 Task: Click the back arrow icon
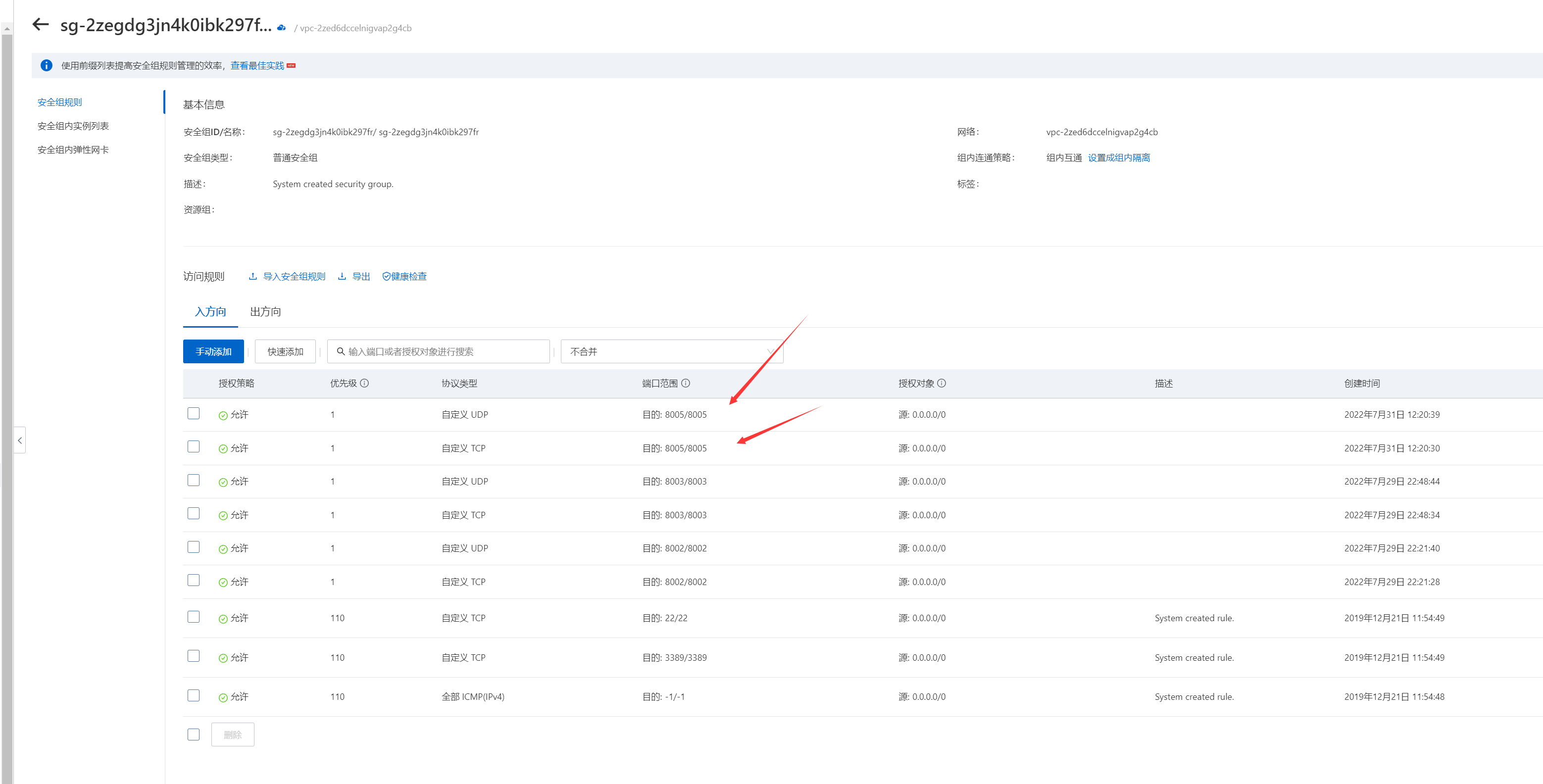40,25
